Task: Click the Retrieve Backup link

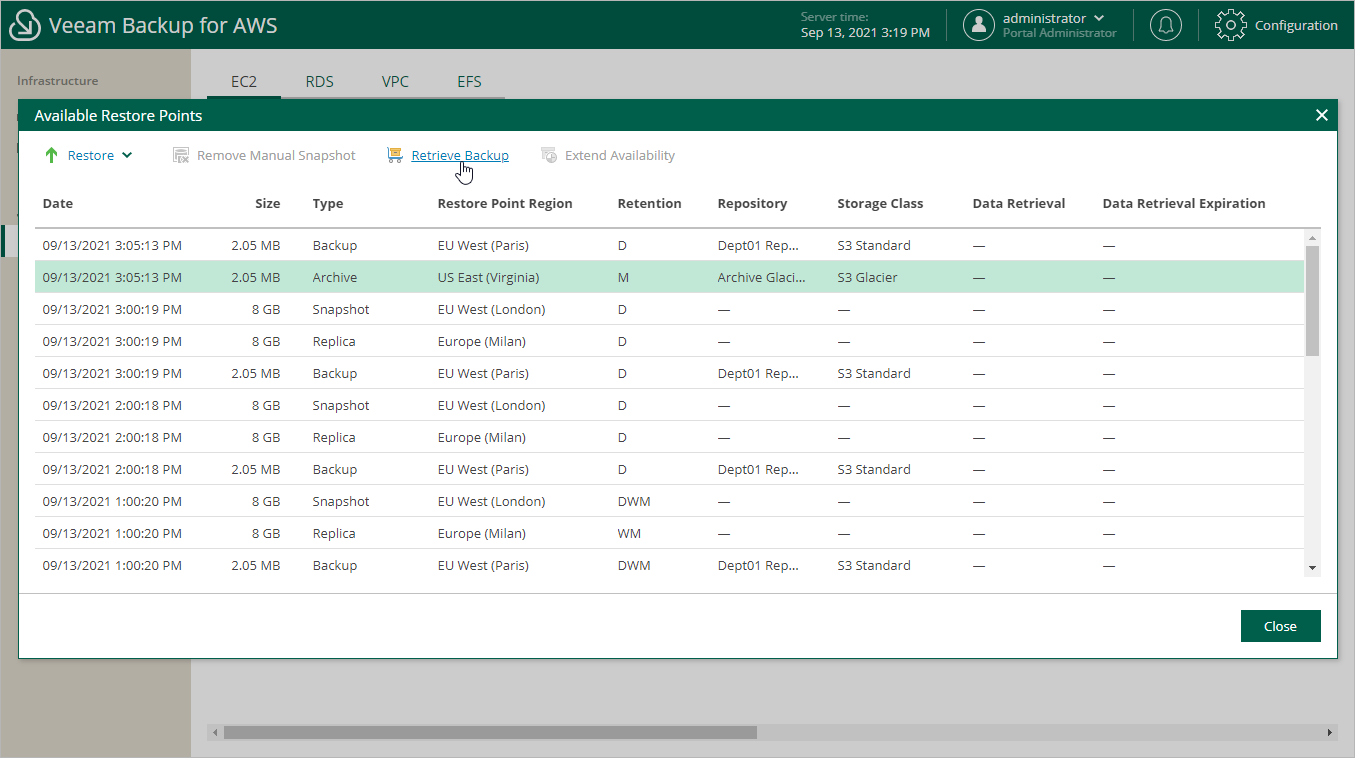Action: (x=460, y=155)
